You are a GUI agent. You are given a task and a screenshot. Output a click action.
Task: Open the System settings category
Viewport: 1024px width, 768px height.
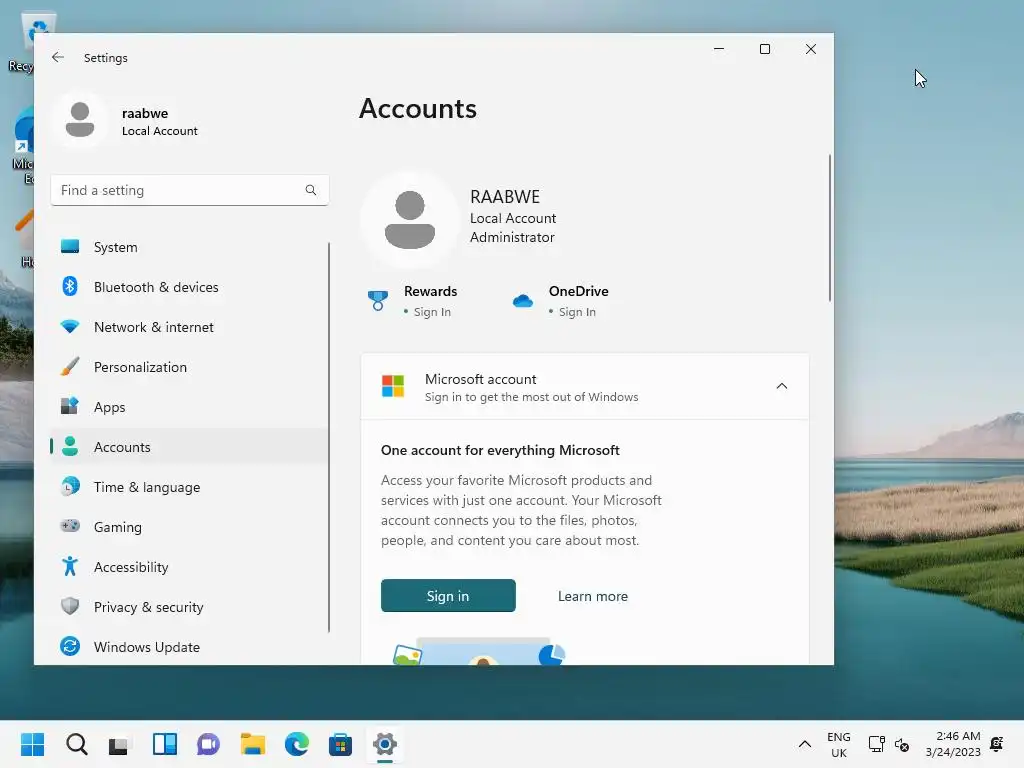coord(189,247)
